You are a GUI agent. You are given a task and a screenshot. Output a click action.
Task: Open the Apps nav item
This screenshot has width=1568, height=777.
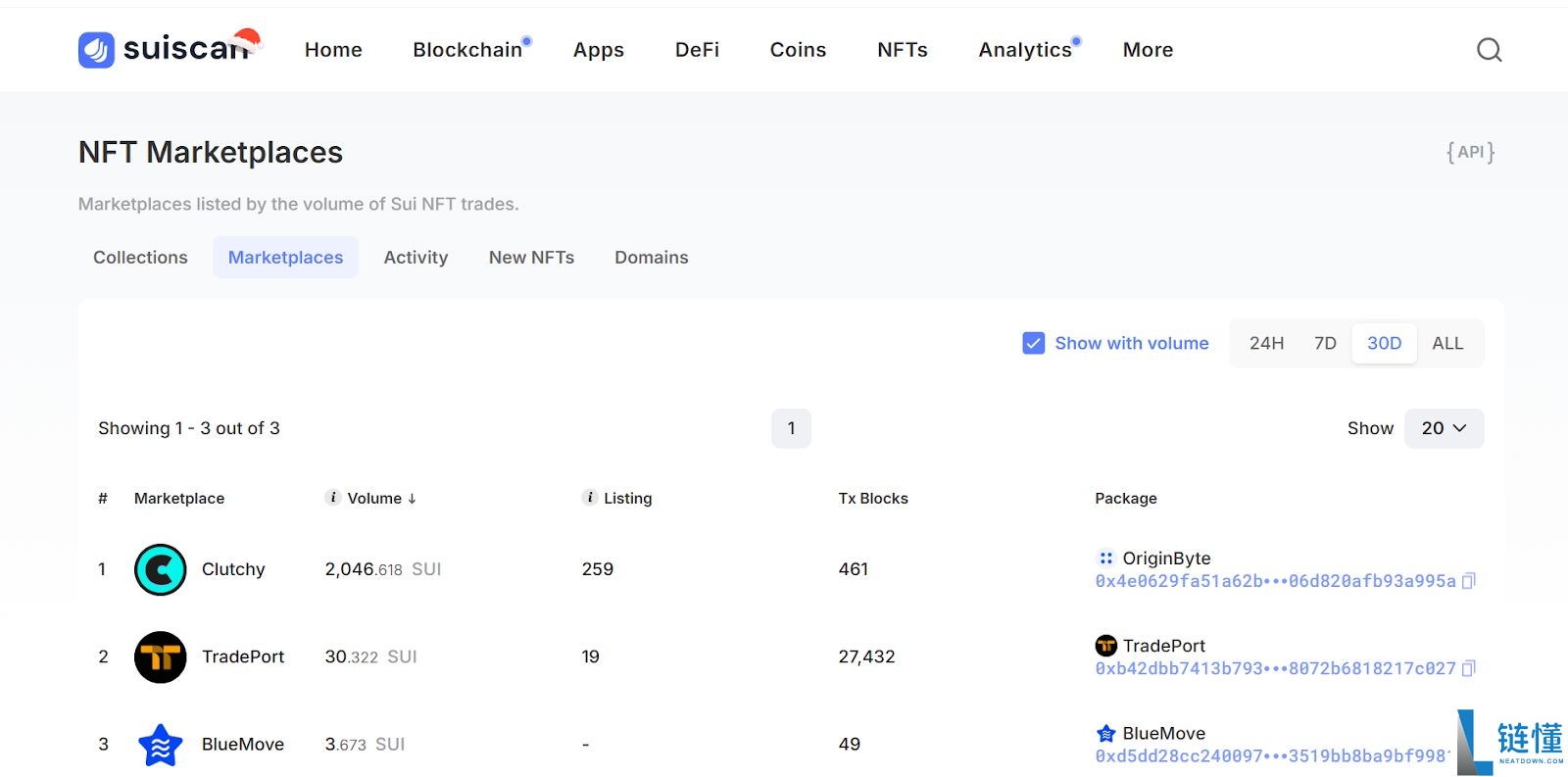click(x=599, y=50)
